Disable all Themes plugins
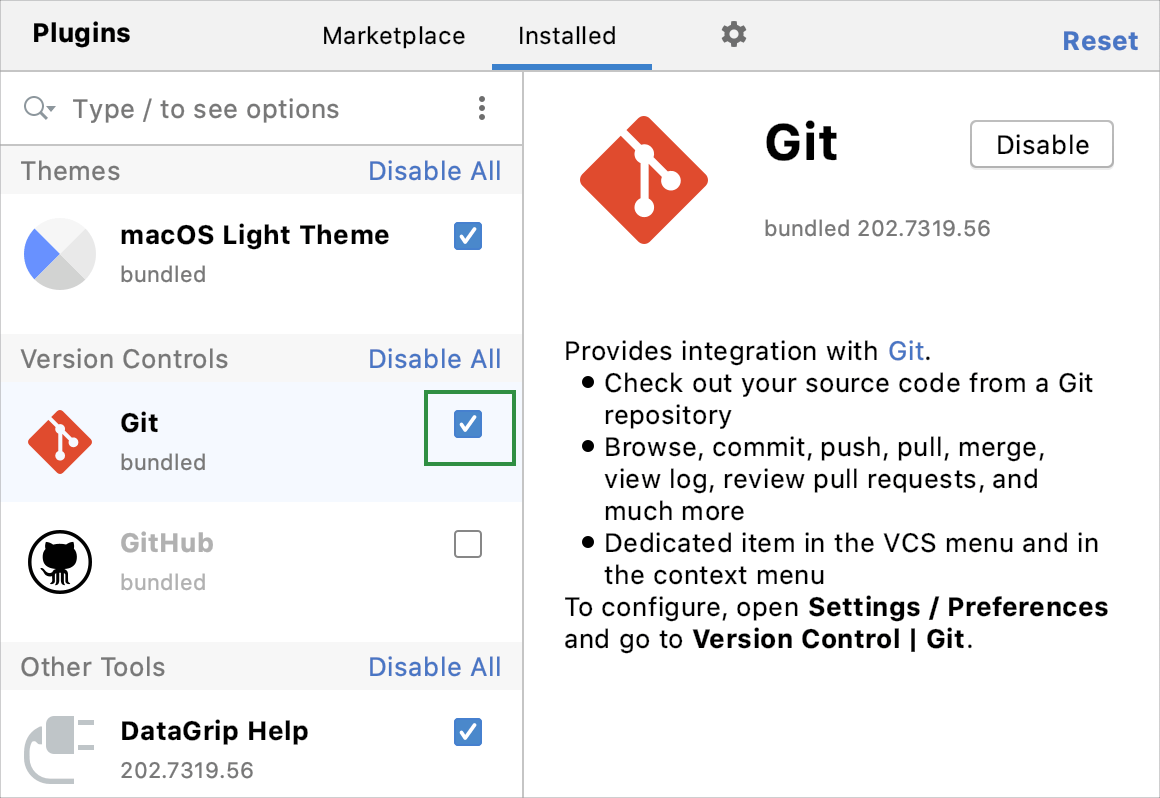Image resolution: width=1160 pixels, height=798 pixels. click(434, 171)
